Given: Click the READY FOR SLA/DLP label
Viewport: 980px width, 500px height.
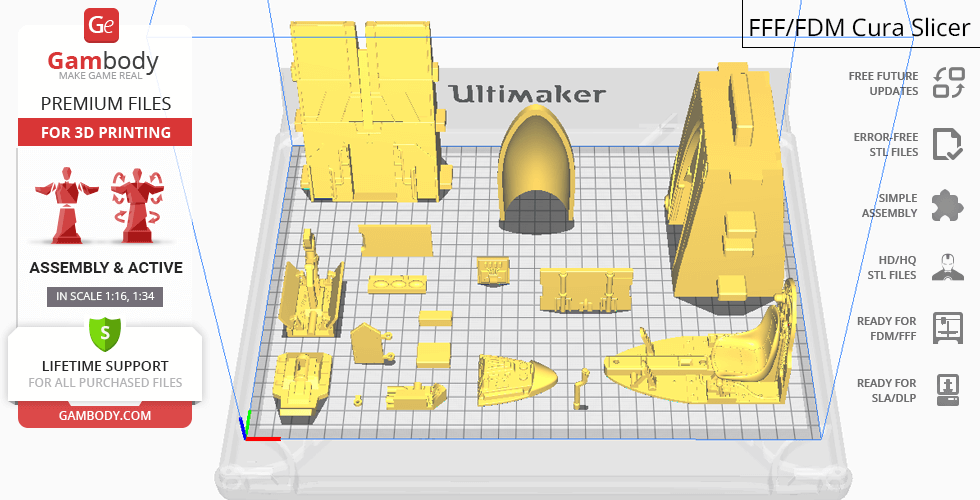Looking at the screenshot, I should pos(886,390).
